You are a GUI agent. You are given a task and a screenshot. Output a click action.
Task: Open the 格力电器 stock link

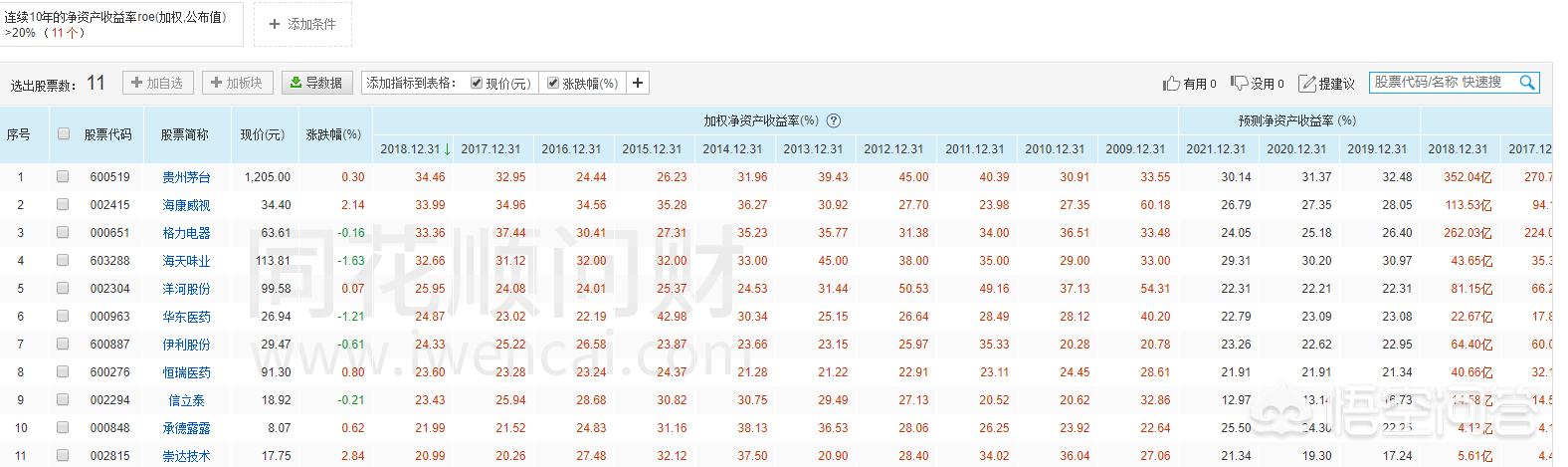pyautogui.click(x=186, y=233)
